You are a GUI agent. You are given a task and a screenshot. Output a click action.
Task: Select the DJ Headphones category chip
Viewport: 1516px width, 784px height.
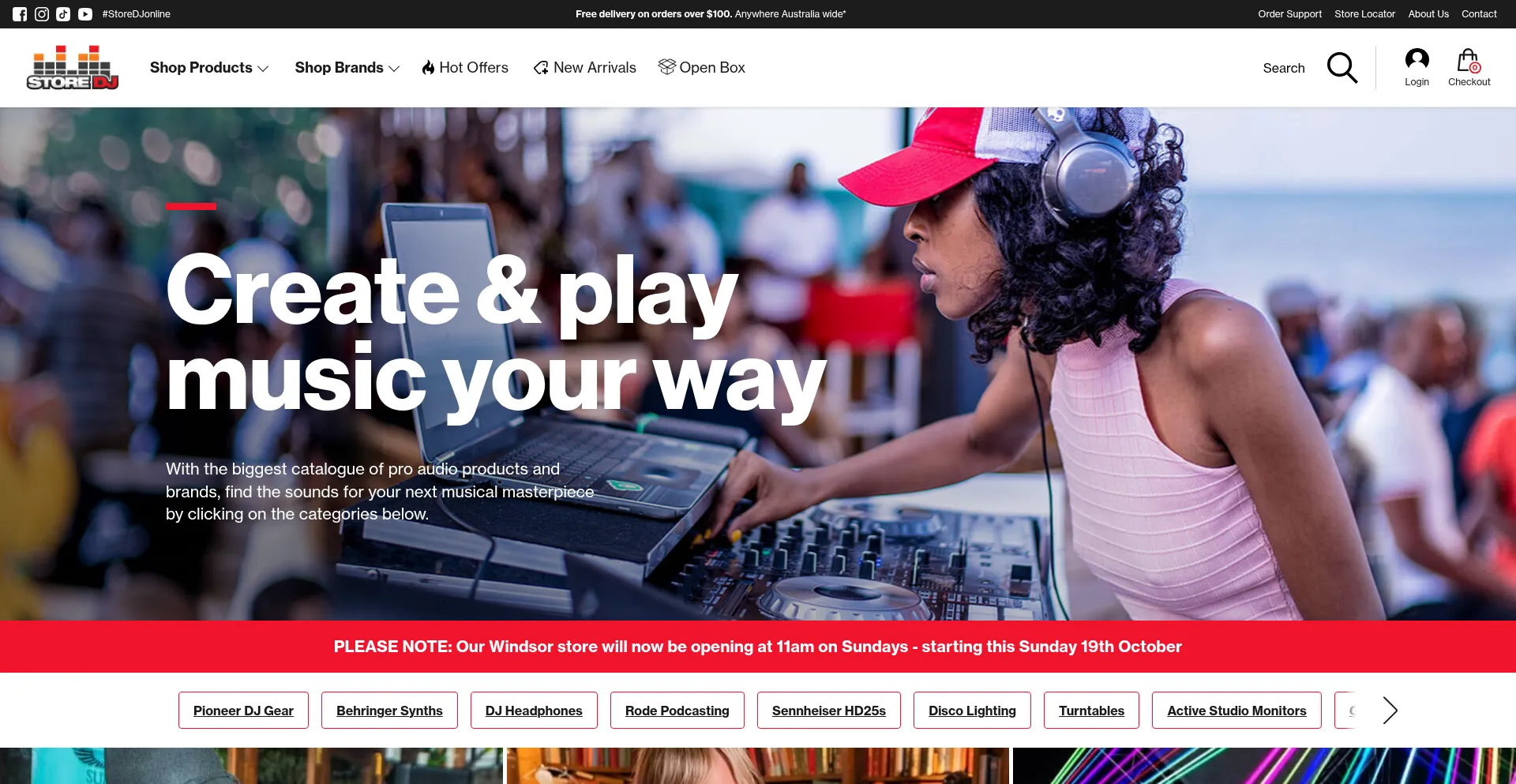click(x=534, y=711)
